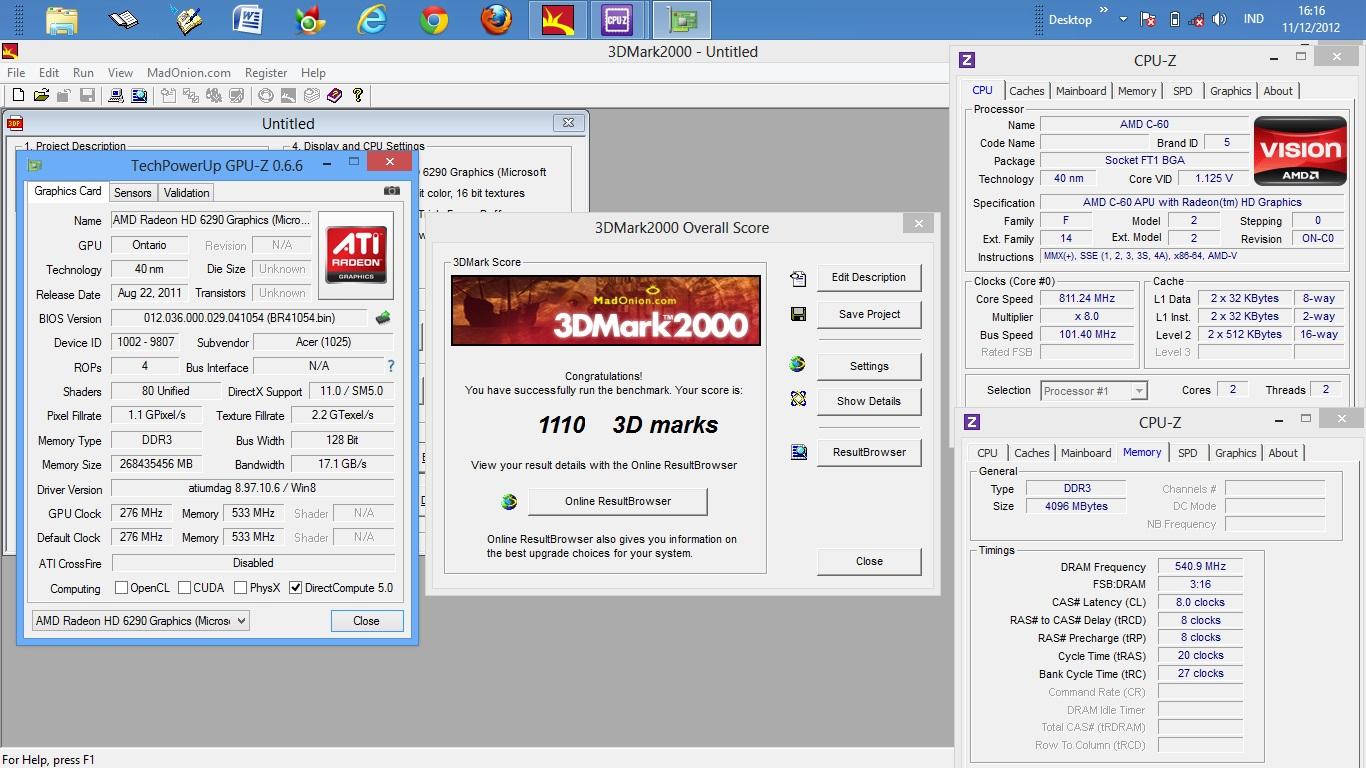Toggle the CUDA checkbox

[184, 588]
